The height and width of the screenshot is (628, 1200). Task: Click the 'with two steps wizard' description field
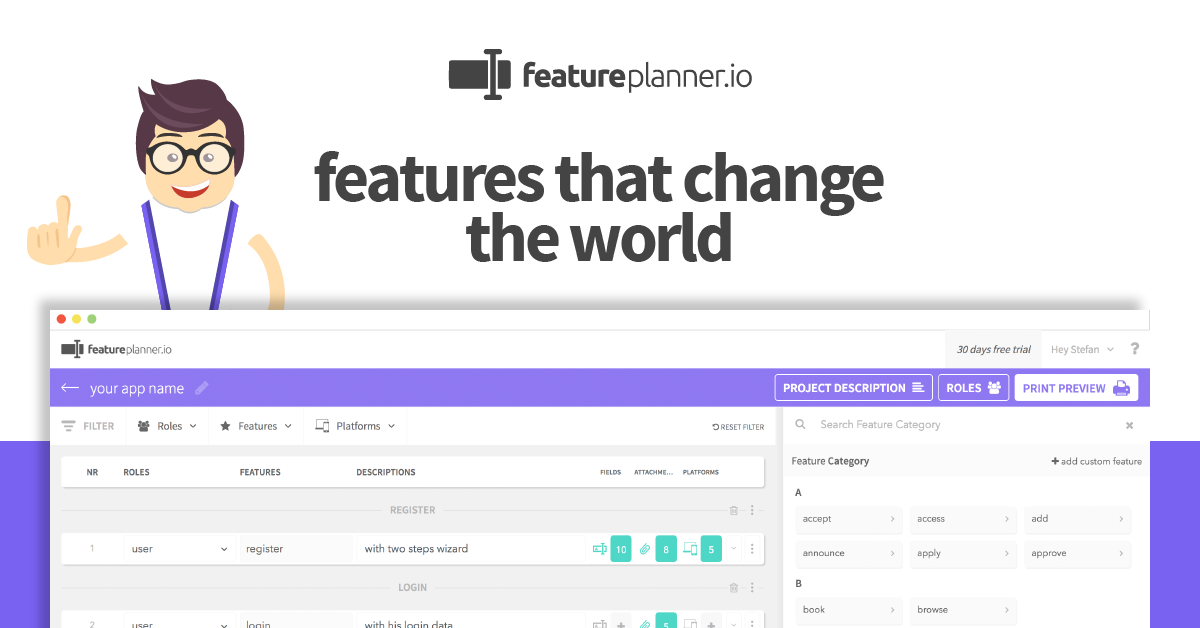coord(470,549)
